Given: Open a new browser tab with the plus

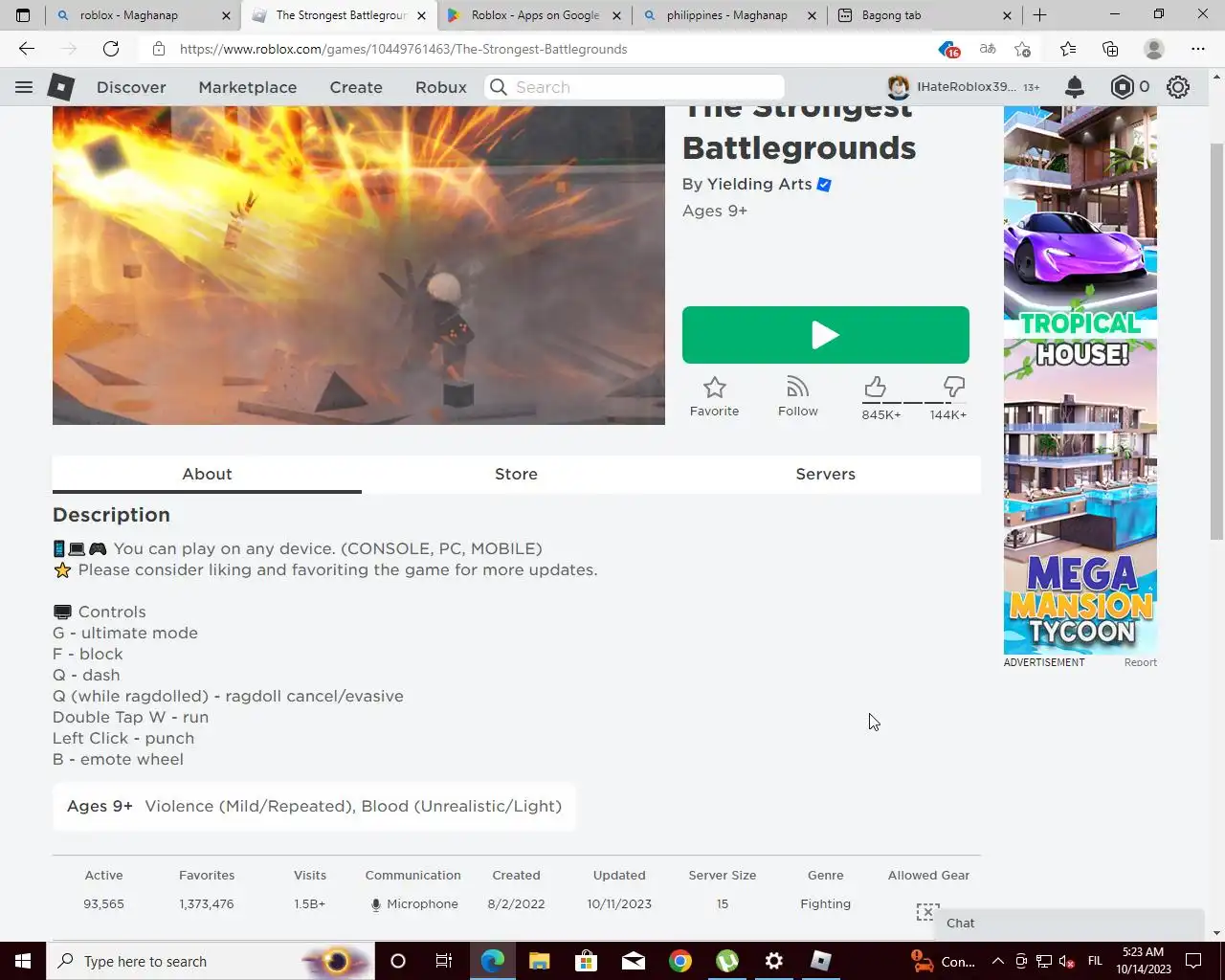Looking at the screenshot, I should point(1039,15).
